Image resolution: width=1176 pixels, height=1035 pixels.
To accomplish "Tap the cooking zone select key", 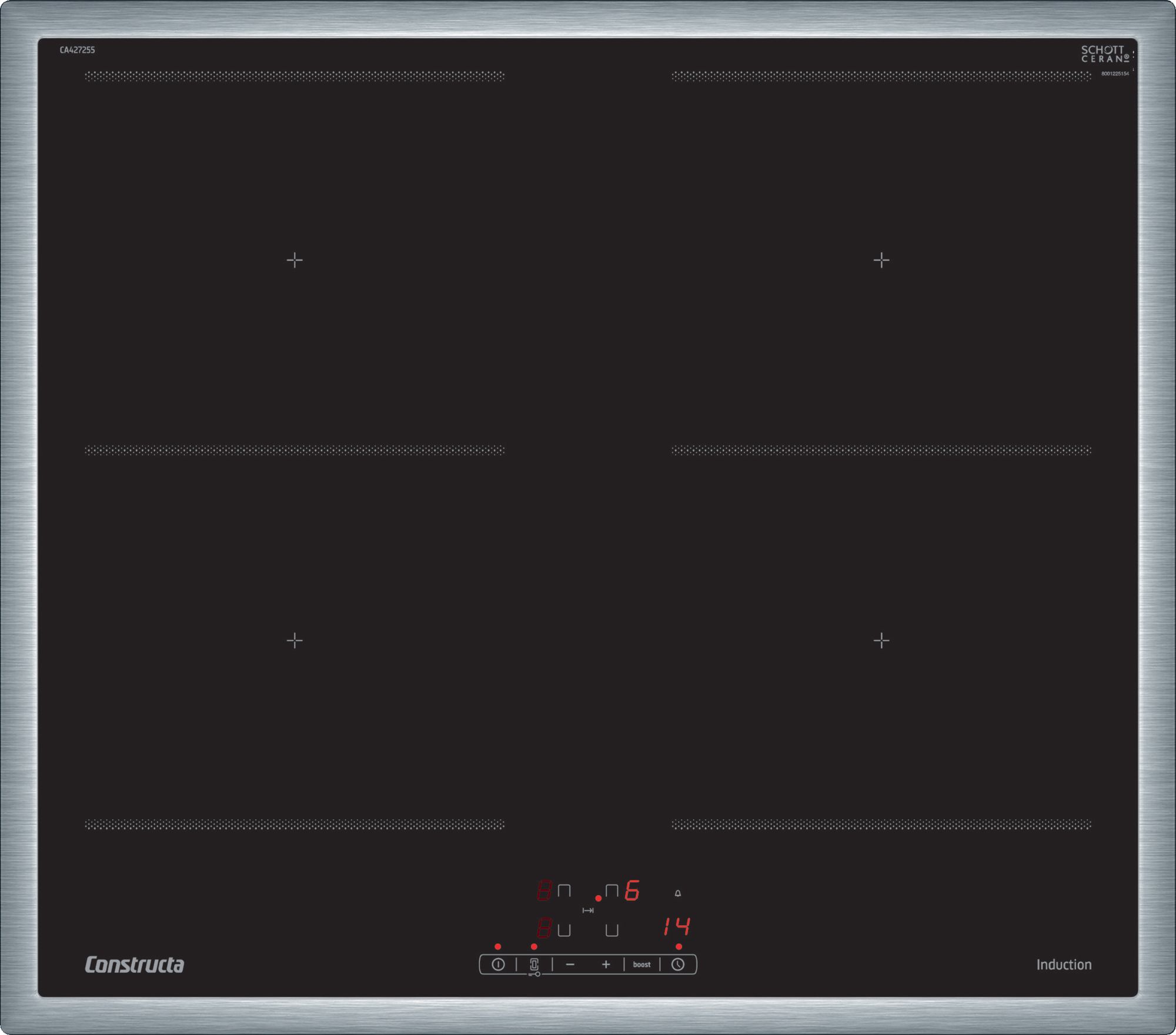I will (x=534, y=964).
